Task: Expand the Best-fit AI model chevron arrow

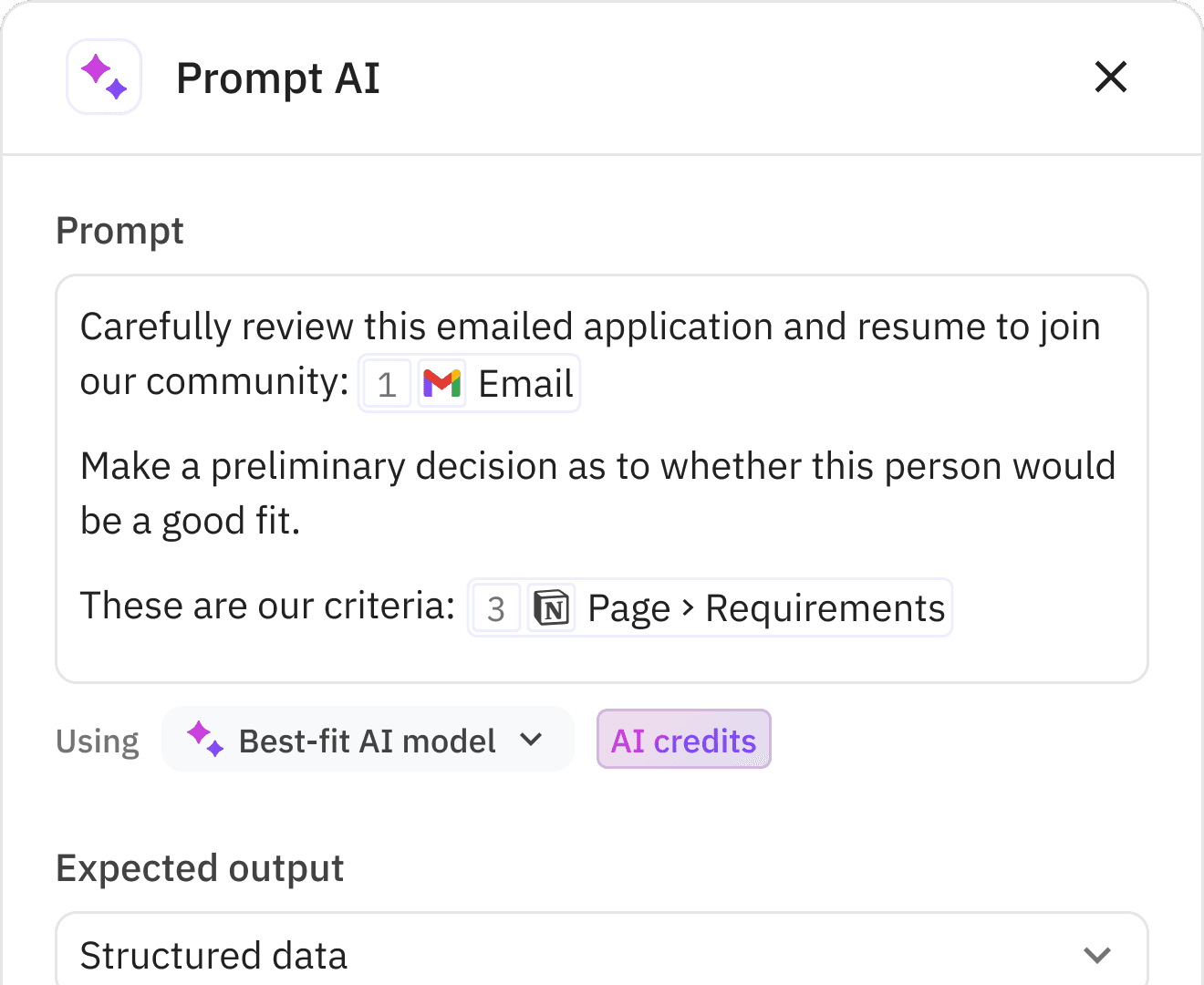Action: (532, 740)
